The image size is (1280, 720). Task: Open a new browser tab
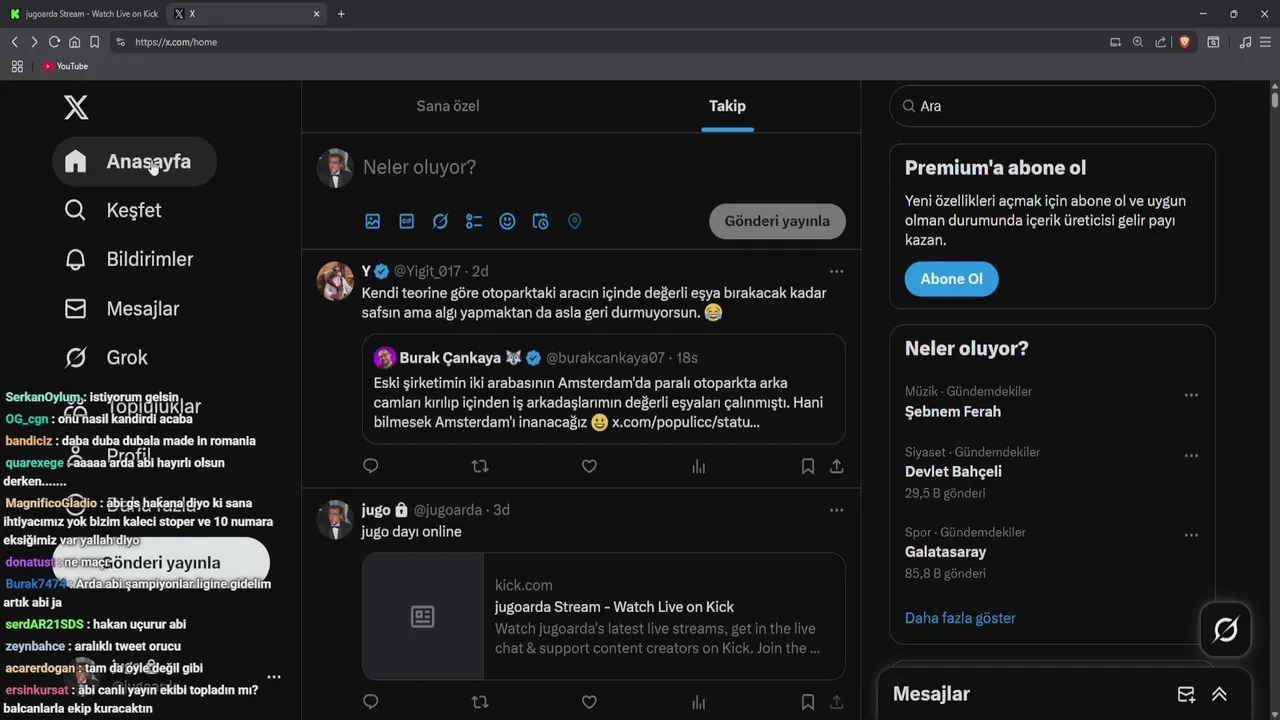point(341,14)
